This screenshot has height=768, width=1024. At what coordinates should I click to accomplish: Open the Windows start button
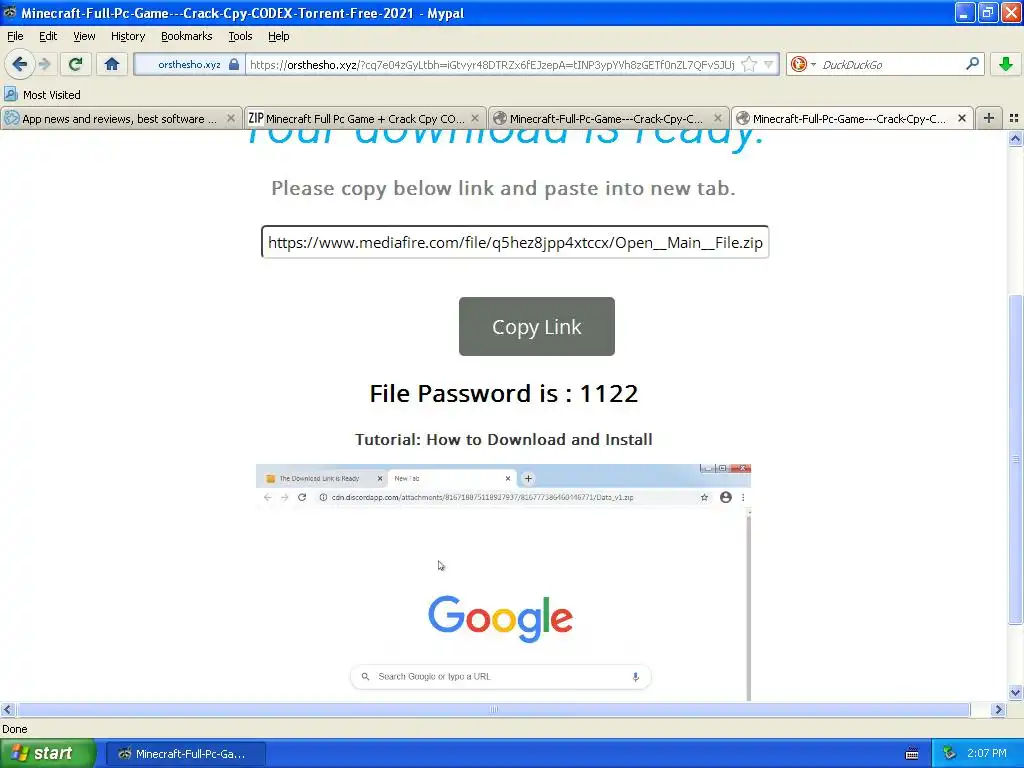(47, 754)
